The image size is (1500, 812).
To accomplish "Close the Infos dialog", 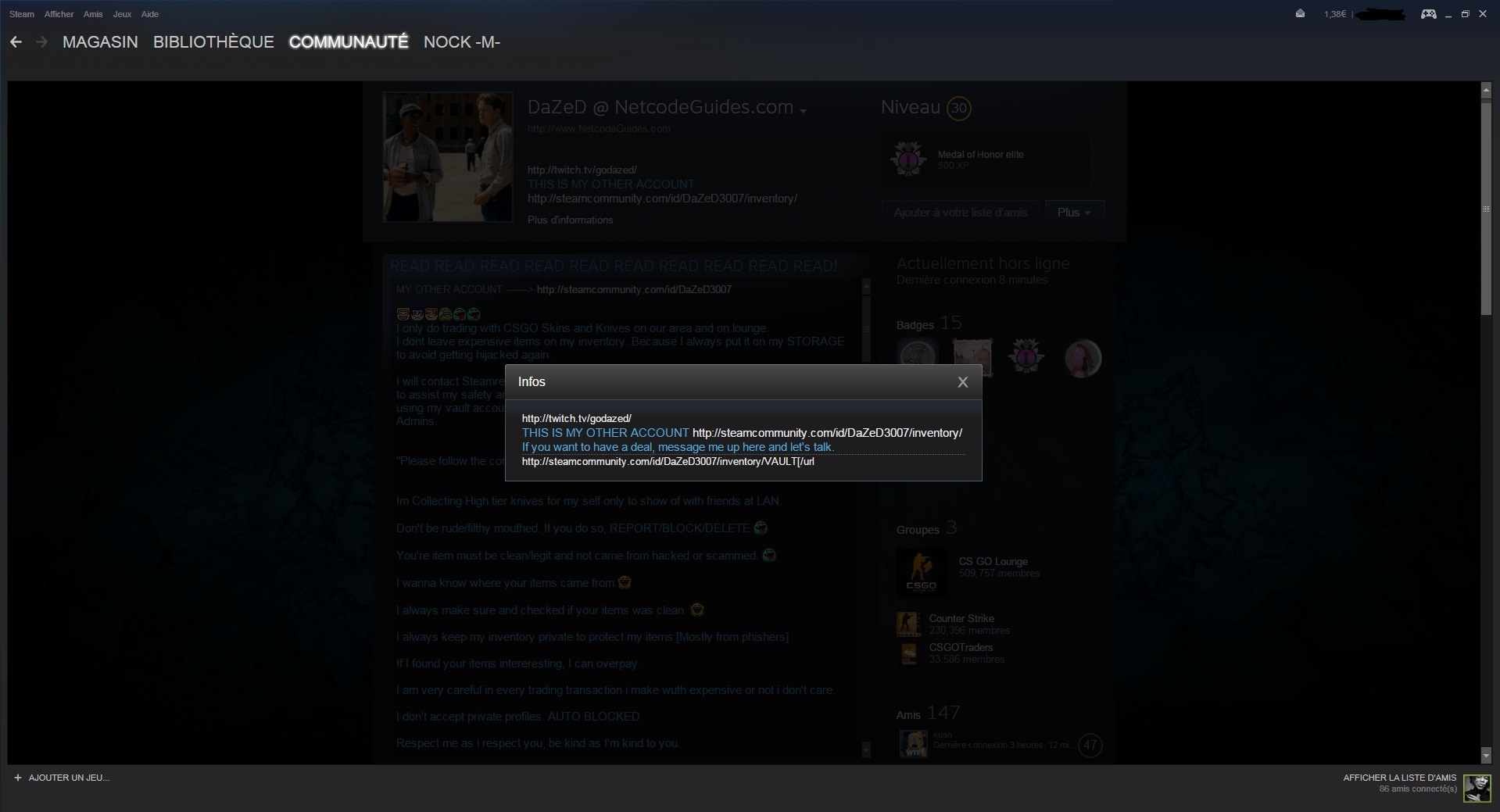I will pos(962,382).
